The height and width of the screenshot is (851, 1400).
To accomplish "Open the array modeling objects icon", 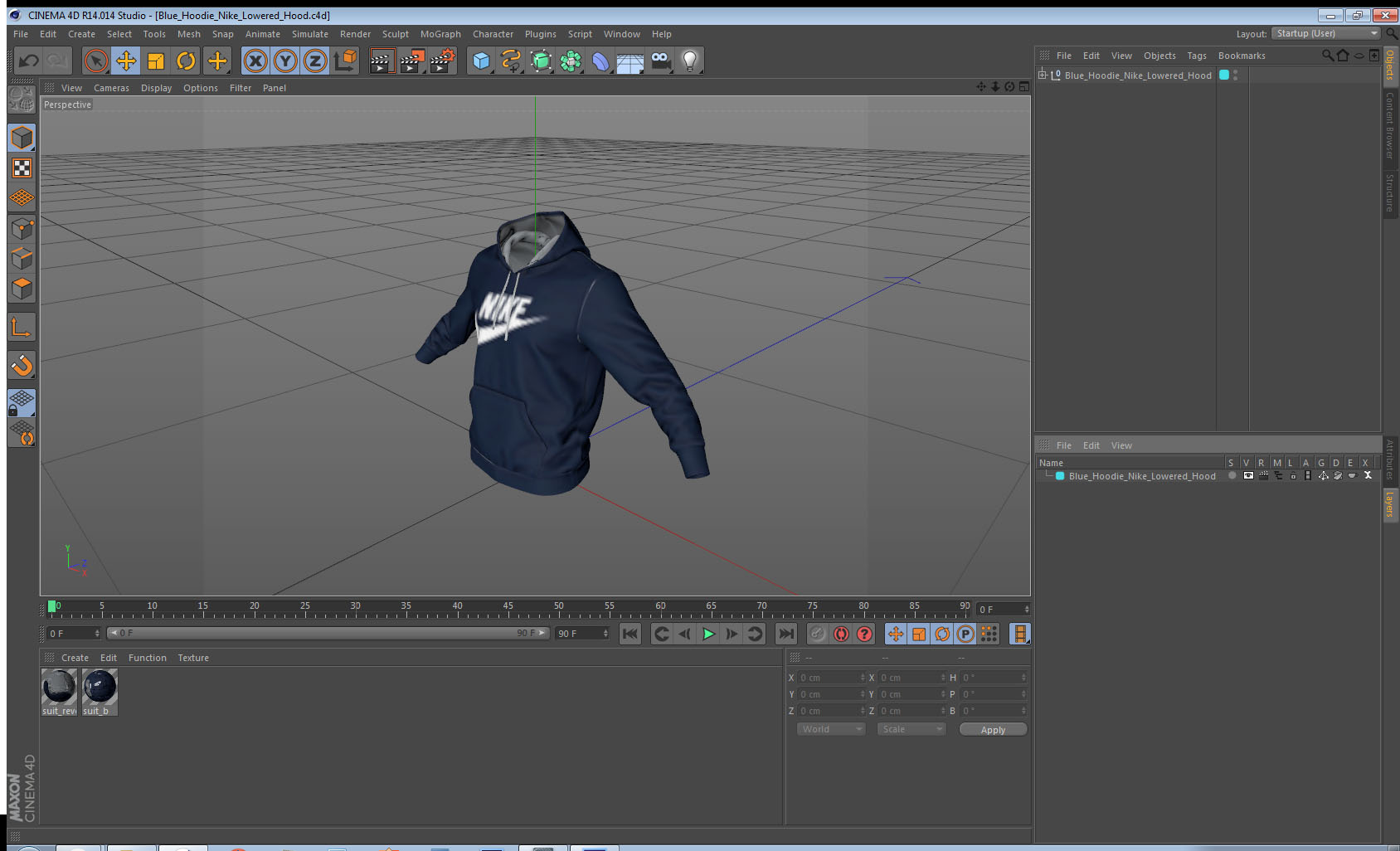I will (x=571, y=61).
